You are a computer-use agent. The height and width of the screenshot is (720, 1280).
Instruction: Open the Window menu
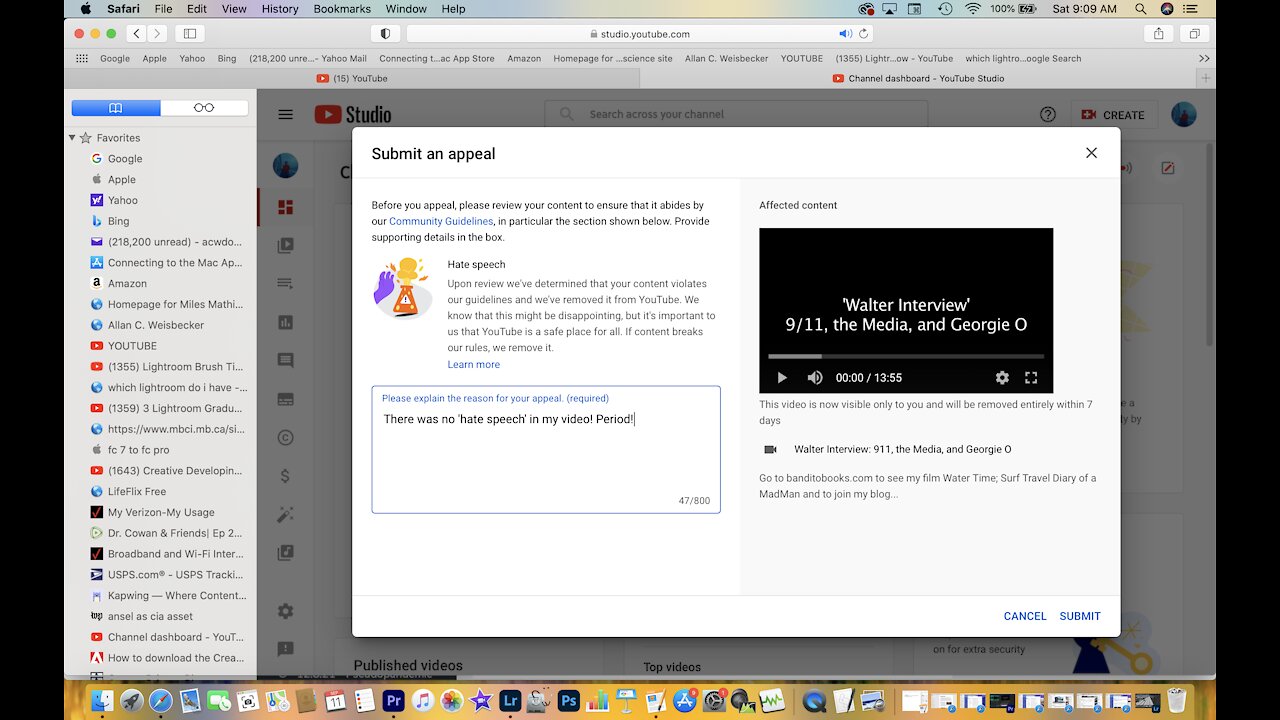tap(404, 8)
